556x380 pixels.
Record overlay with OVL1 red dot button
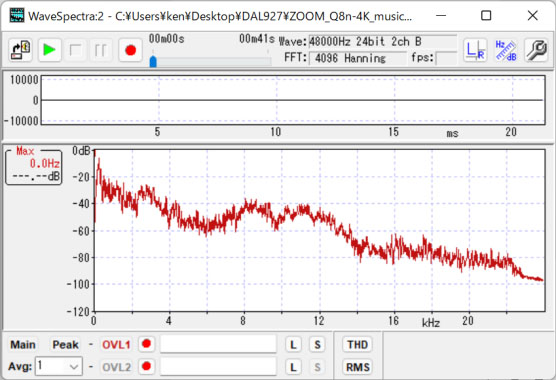pyautogui.click(x=146, y=344)
